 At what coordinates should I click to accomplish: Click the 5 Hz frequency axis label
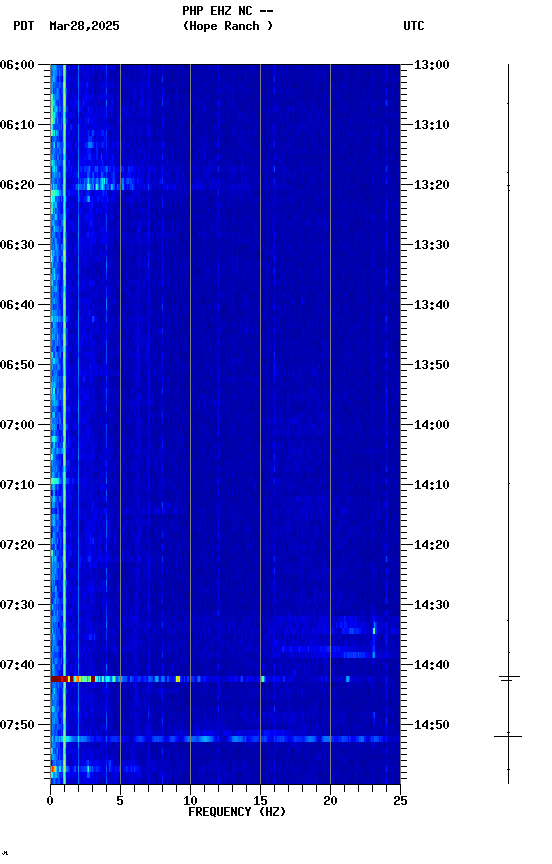pos(120,801)
